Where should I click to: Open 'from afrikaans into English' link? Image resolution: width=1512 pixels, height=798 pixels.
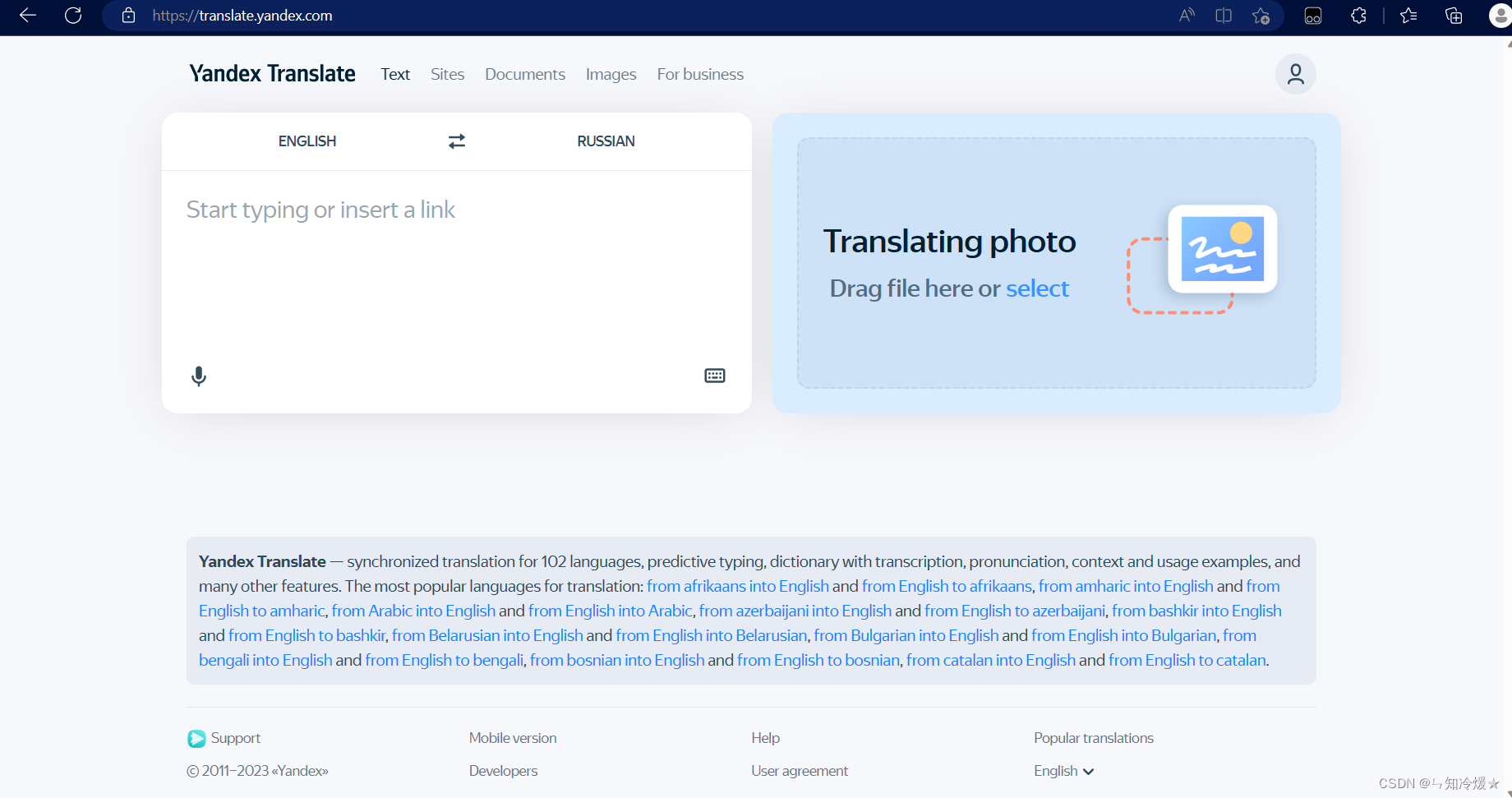pos(738,586)
